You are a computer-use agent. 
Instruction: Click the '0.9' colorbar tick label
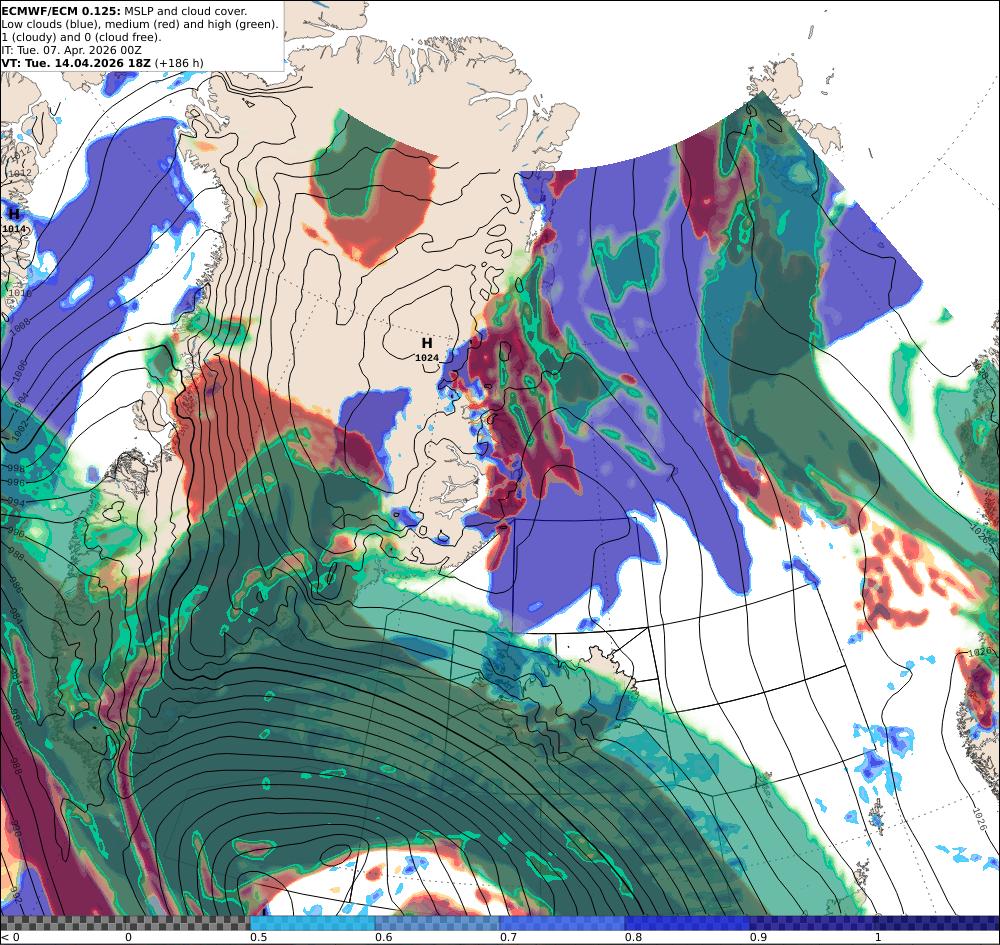click(x=758, y=937)
